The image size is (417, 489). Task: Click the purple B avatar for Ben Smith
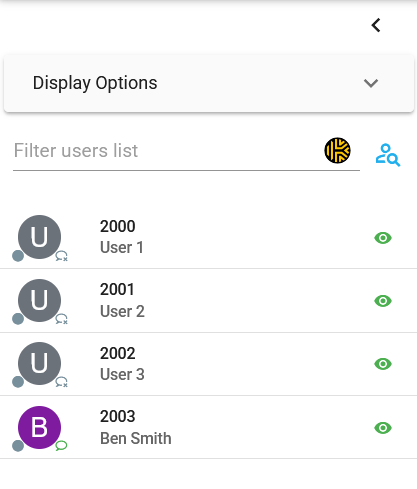(x=39, y=427)
